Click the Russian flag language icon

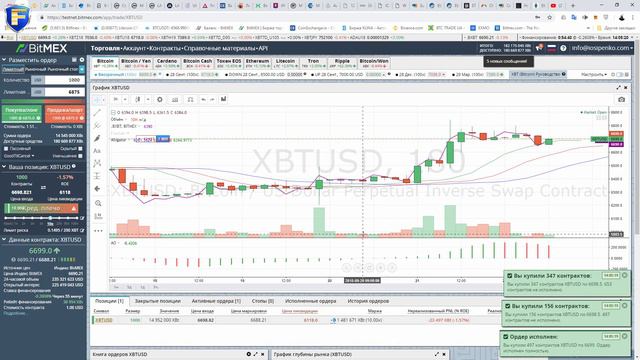pos(551,48)
